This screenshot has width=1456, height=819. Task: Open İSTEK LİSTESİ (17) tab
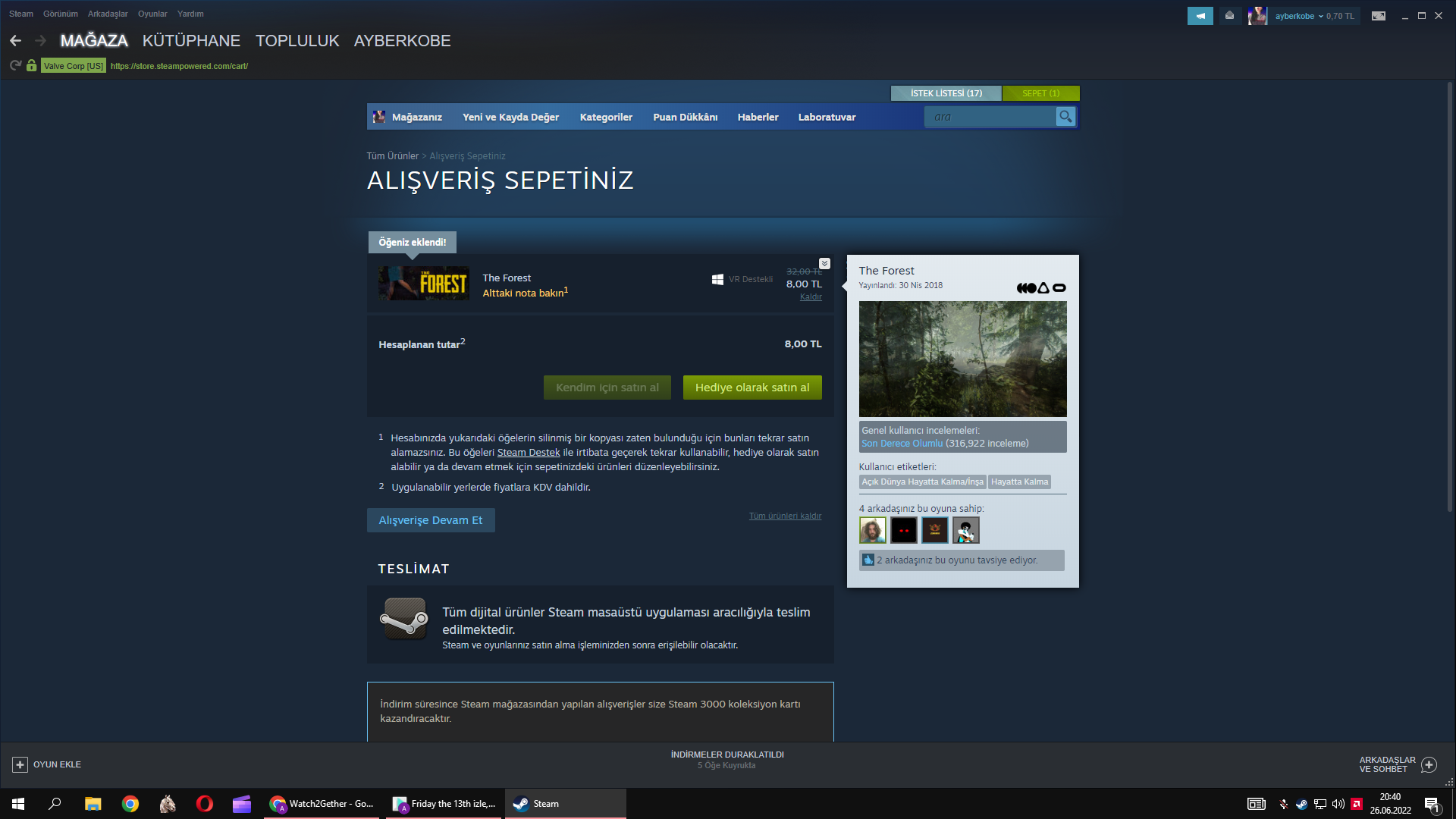coord(946,93)
